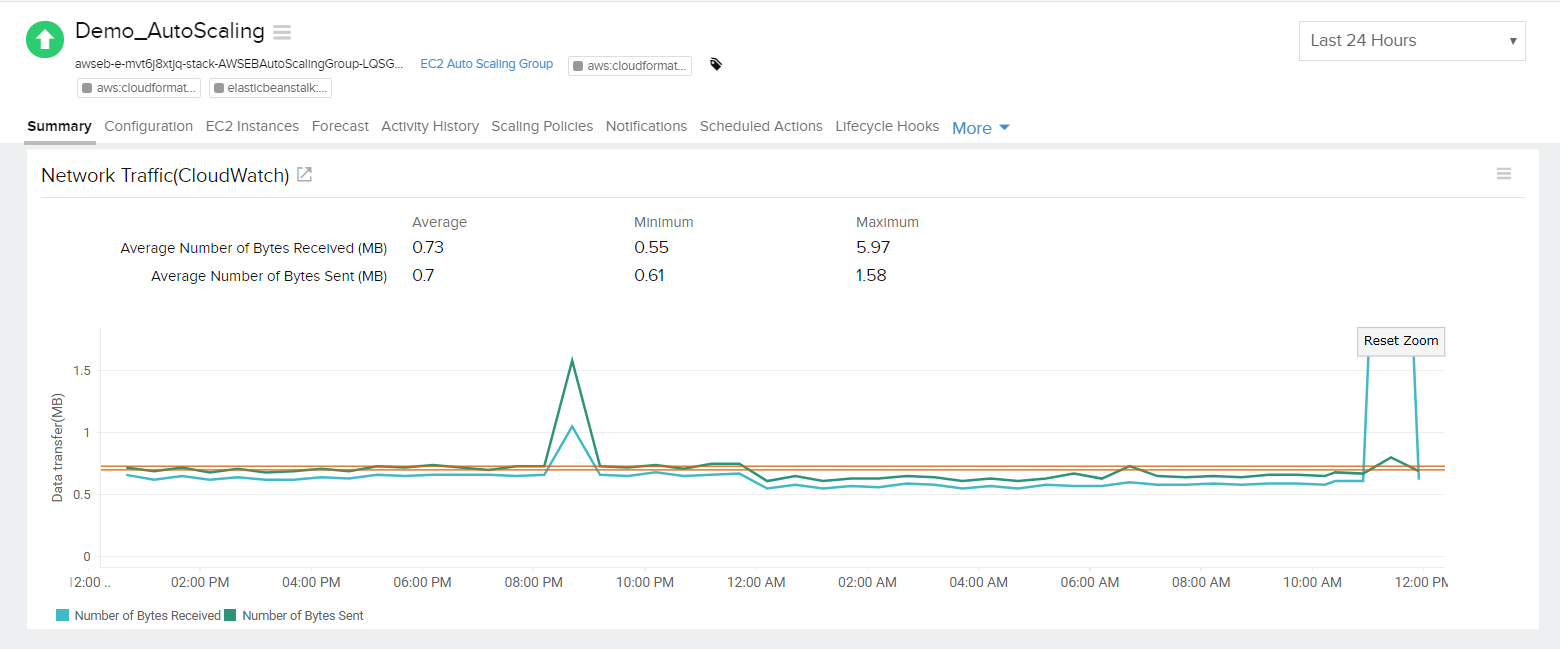This screenshot has width=1560, height=649.
Task: Open the Last 24 Hours time range dropdown
Action: click(1411, 40)
